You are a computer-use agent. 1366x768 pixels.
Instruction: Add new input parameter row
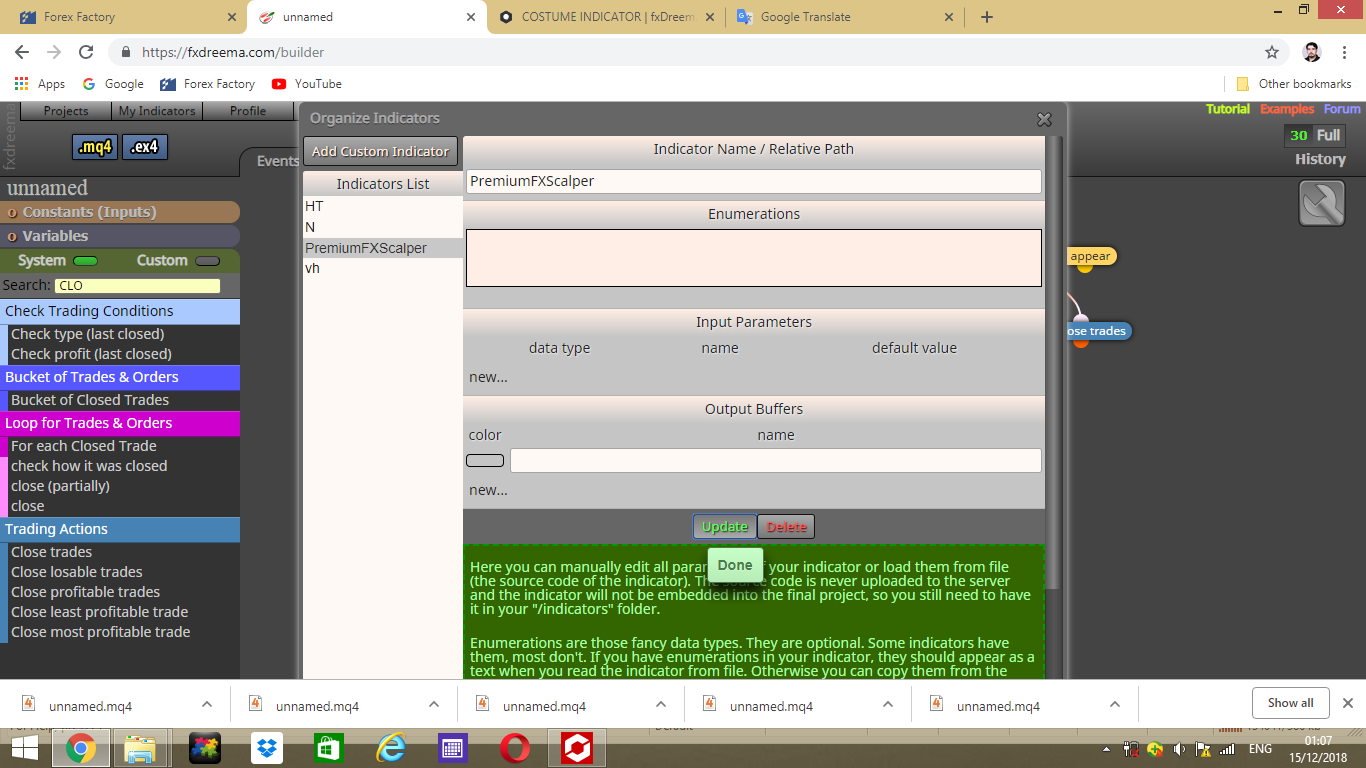488,377
